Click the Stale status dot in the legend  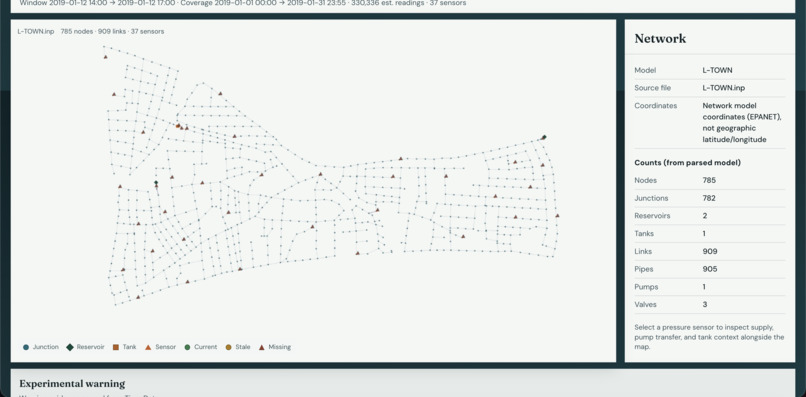(x=228, y=347)
